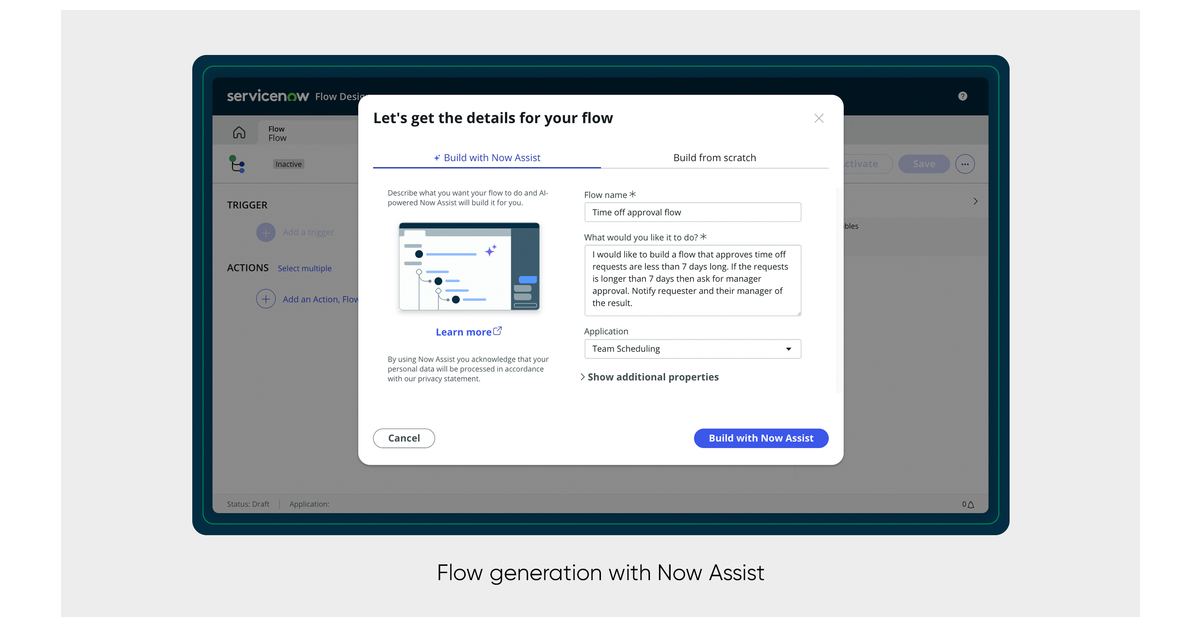Image resolution: width=1200 pixels, height=627 pixels.
Task: Click the Save button in the toolbar
Action: coord(923,163)
